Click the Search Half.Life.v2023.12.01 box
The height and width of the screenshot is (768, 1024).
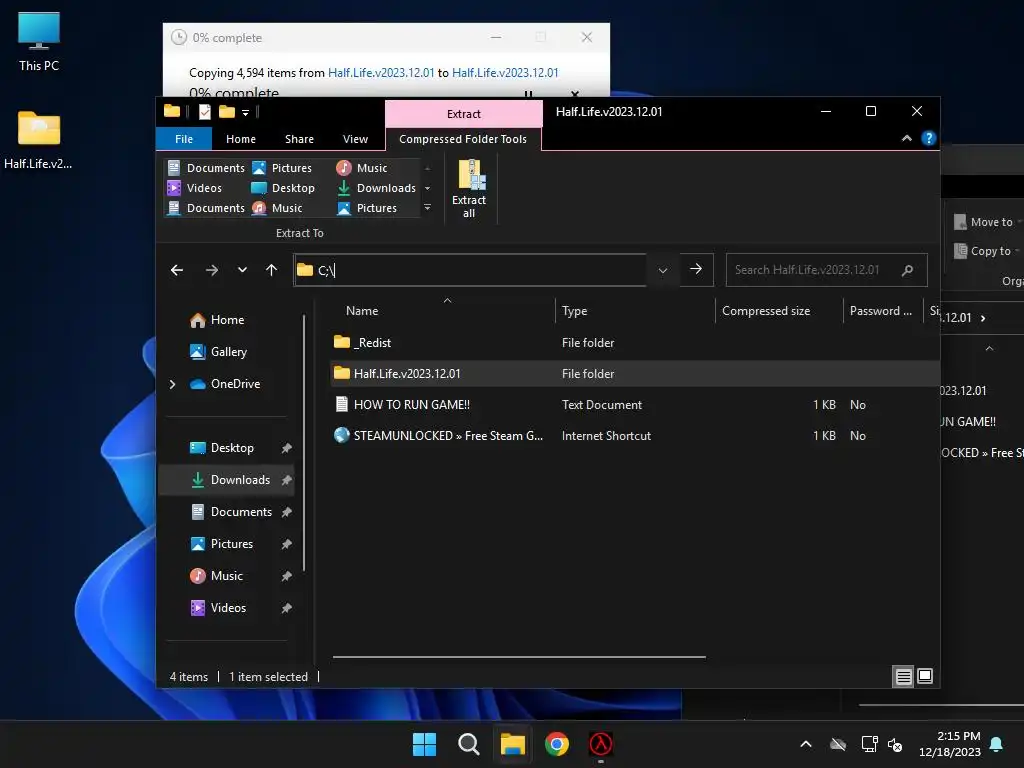(x=826, y=270)
